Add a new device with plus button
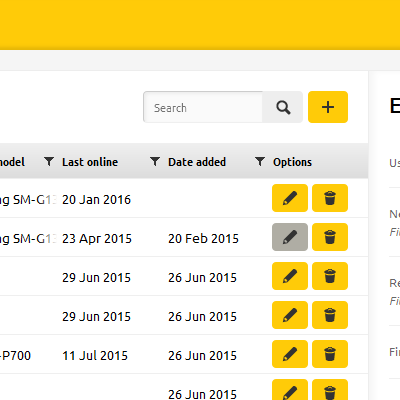The height and width of the screenshot is (400, 400). pos(328,107)
